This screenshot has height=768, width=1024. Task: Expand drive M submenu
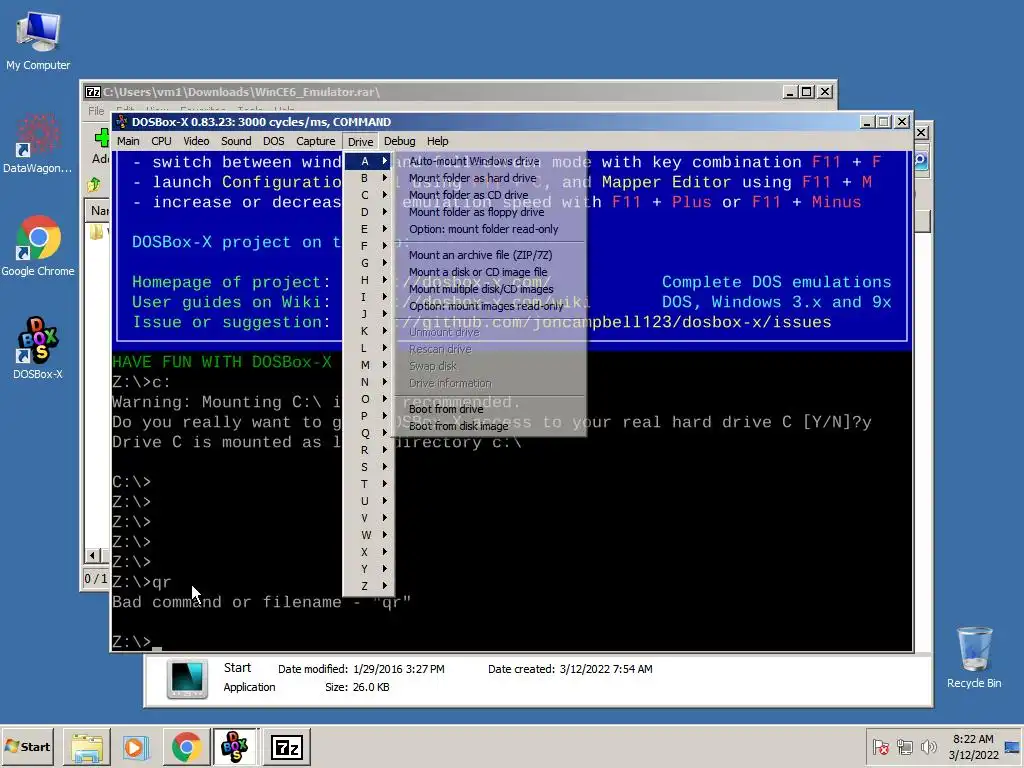tap(368, 365)
